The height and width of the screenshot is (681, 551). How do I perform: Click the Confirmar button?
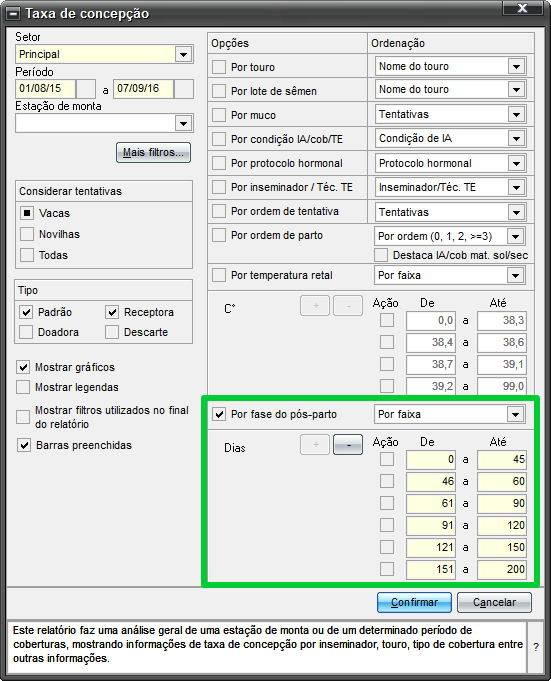414,602
